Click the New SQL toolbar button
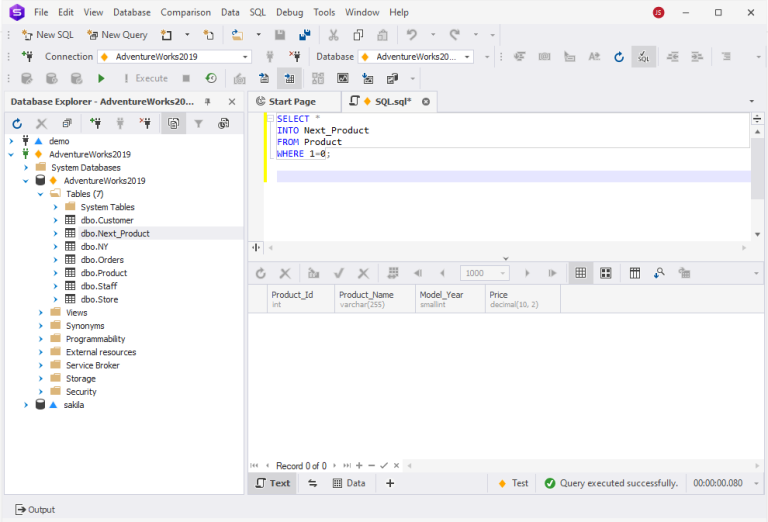 (x=48, y=35)
